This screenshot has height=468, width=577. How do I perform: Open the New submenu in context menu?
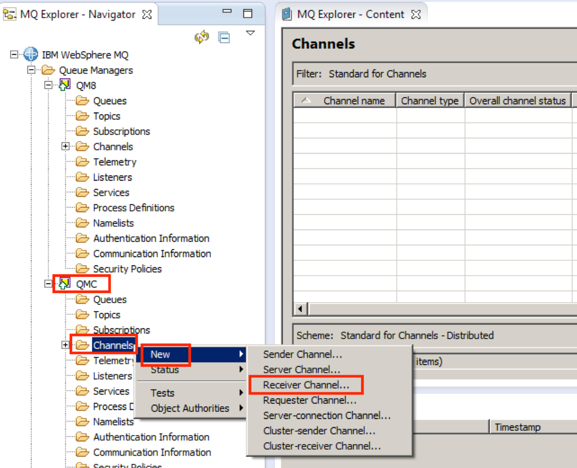(191, 354)
